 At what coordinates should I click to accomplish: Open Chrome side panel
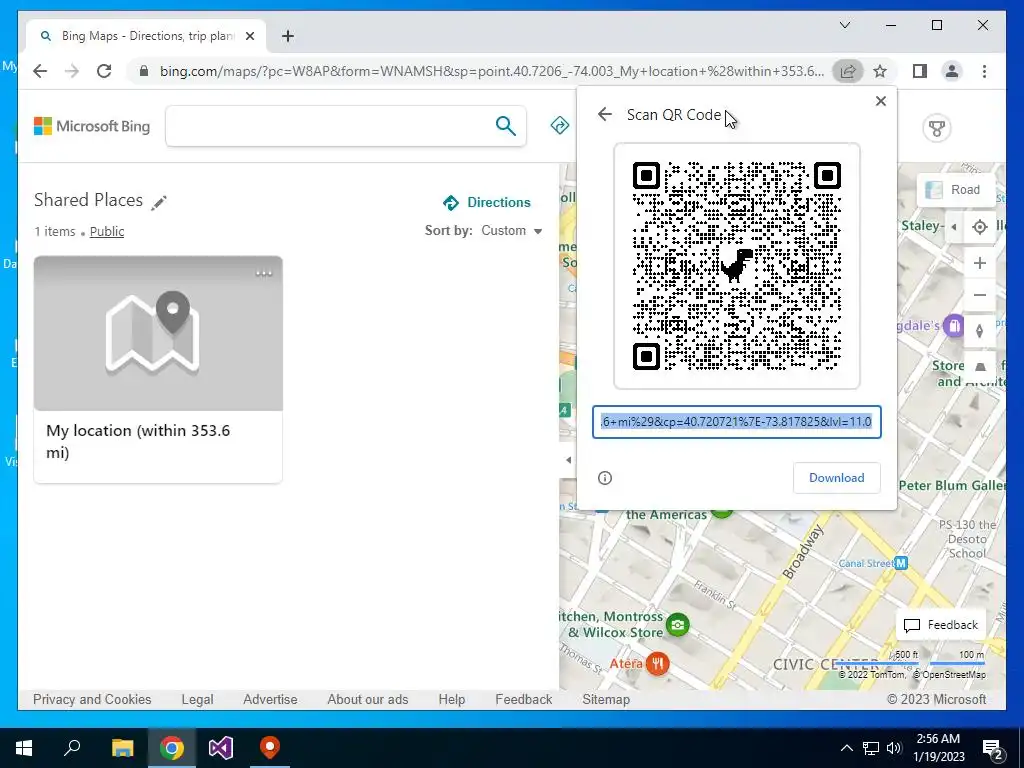click(x=920, y=71)
